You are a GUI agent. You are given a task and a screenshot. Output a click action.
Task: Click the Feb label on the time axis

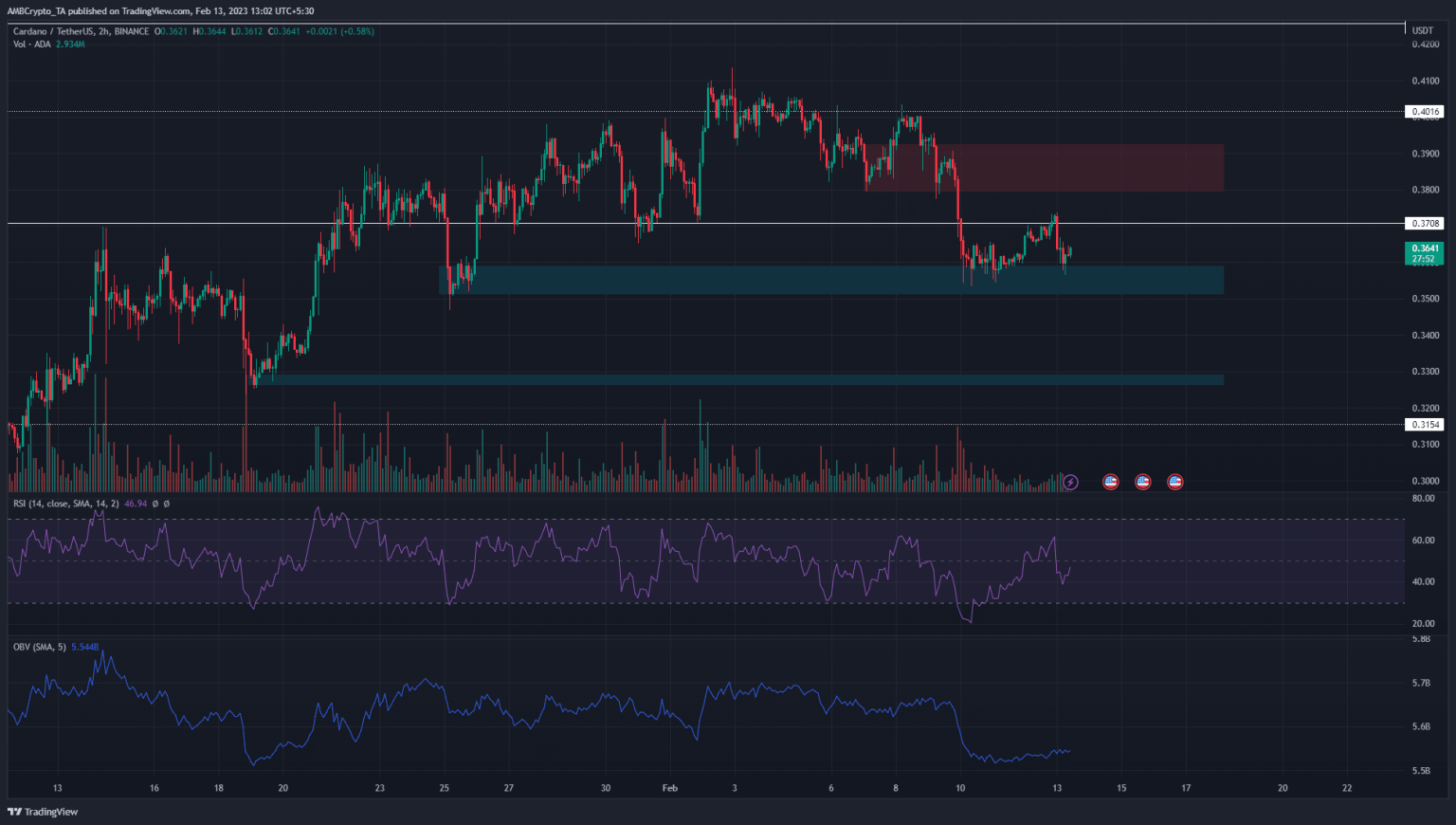coord(670,788)
